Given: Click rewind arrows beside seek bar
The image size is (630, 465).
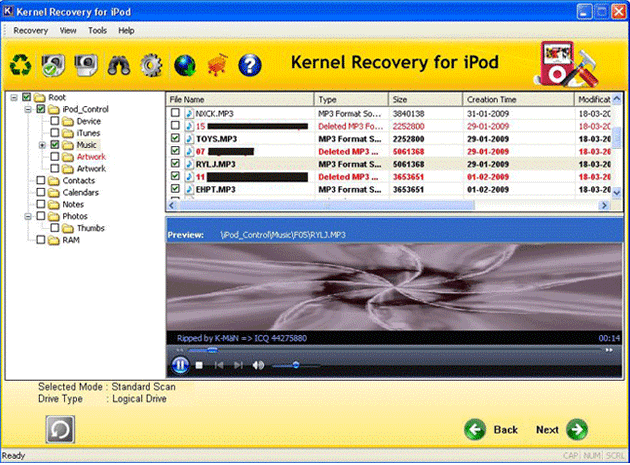Looking at the screenshot, I should point(180,350).
